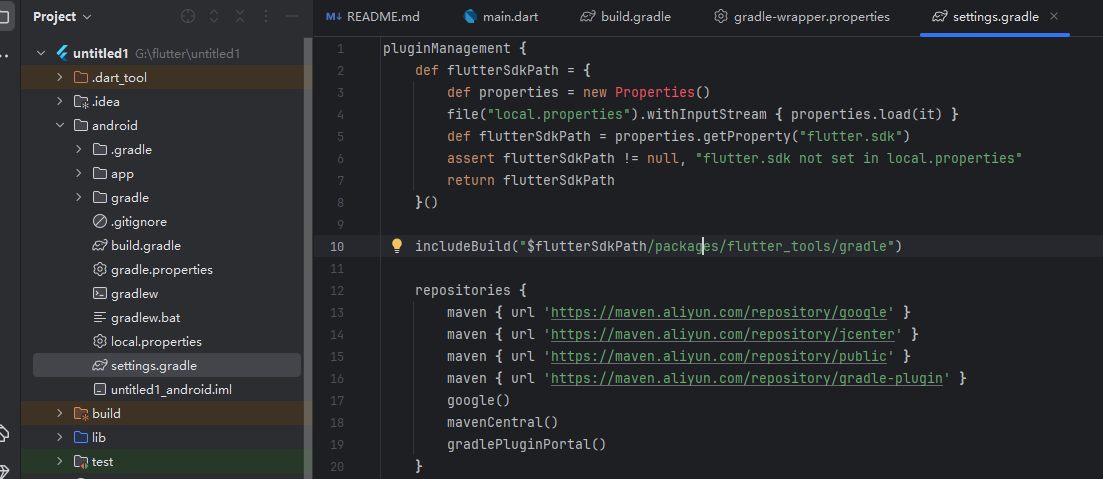The image size is (1103, 479).
Task: Click the build.gradle elephant icon in tree
Action: 100,245
